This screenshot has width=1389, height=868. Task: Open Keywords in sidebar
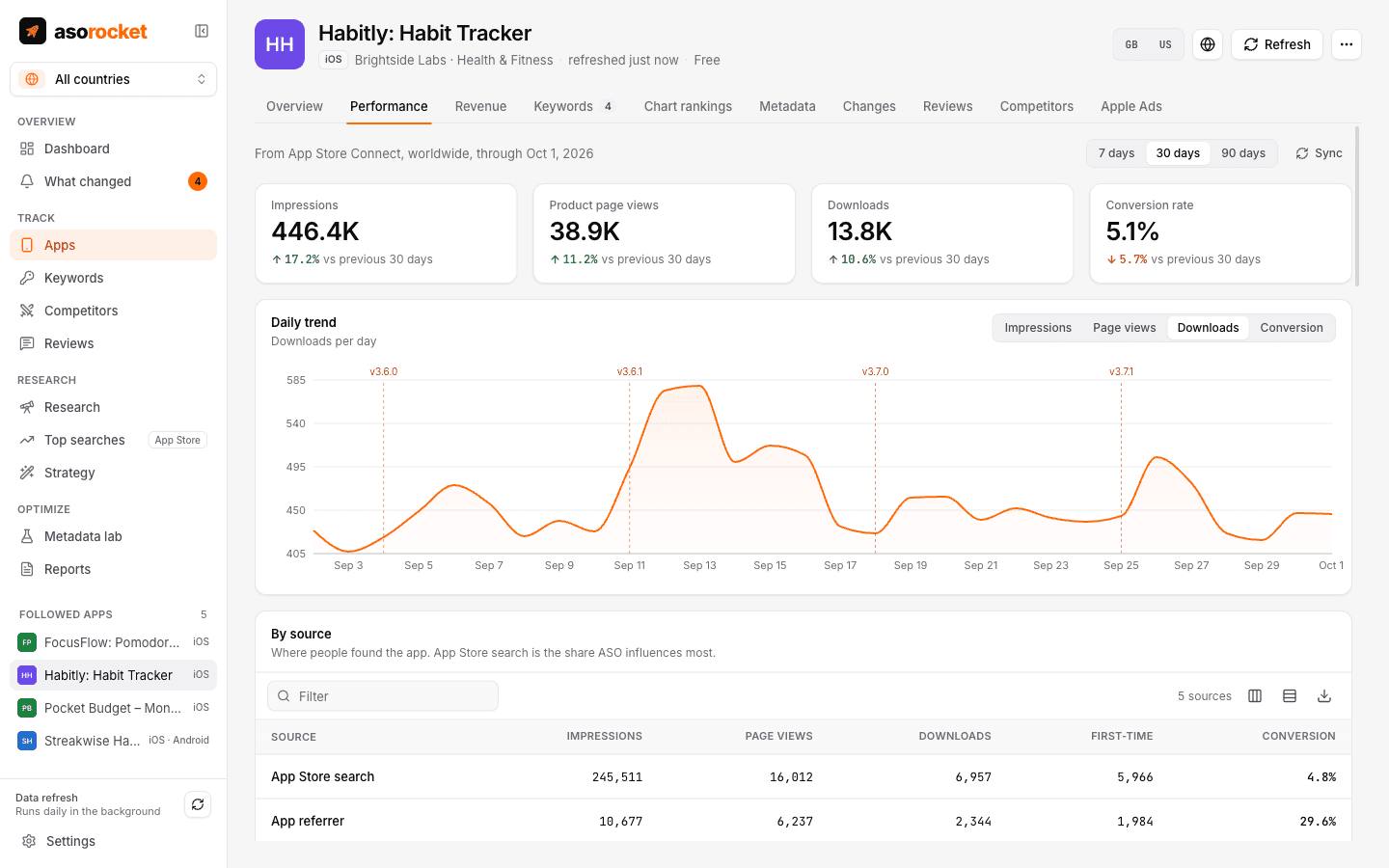click(x=113, y=278)
